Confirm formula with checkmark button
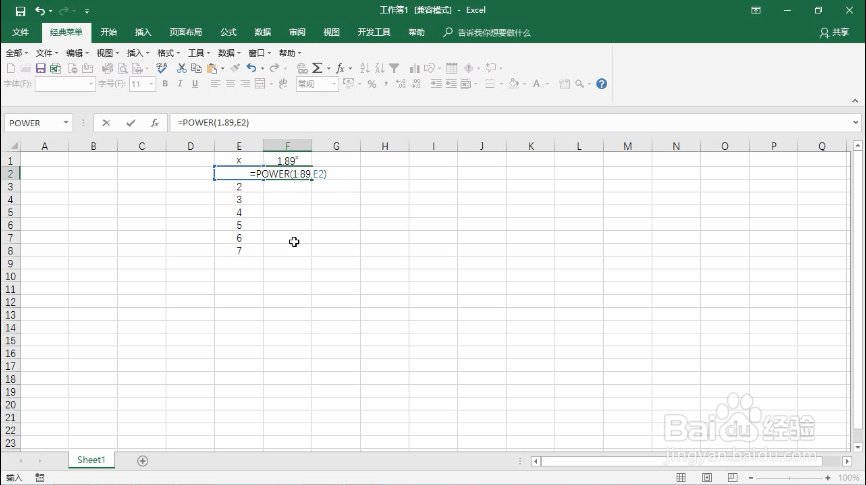866x485 pixels. click(x=130, y=123)
